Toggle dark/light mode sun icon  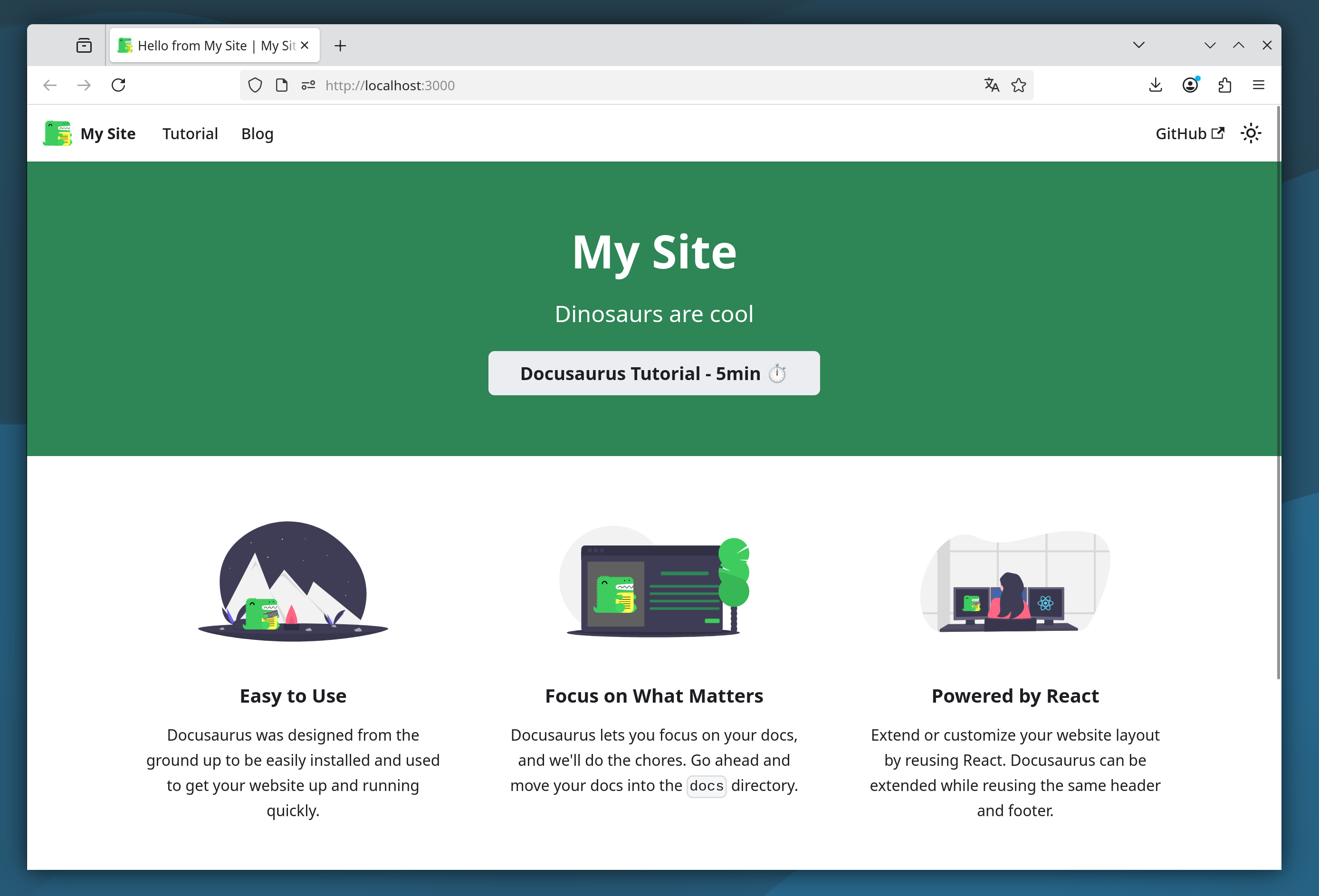click(1250, 133)
